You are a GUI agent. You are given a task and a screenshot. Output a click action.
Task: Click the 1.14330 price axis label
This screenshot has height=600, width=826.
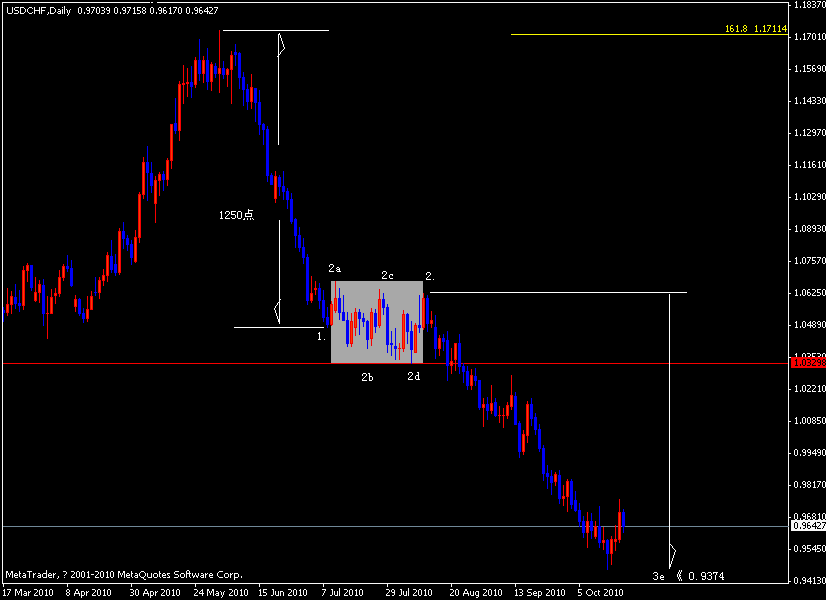coord(810,101)
